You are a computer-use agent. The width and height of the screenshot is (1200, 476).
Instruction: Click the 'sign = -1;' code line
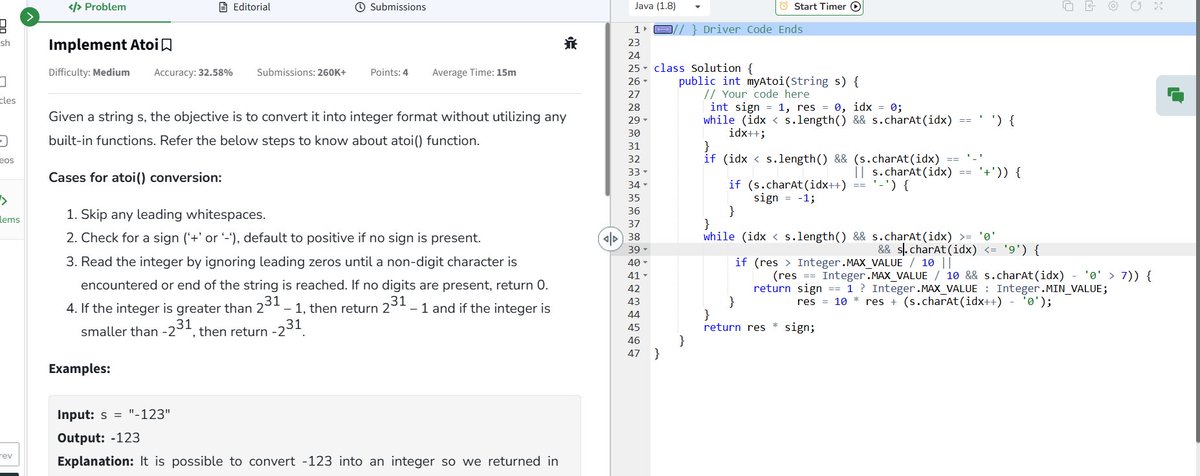(785, 198)
